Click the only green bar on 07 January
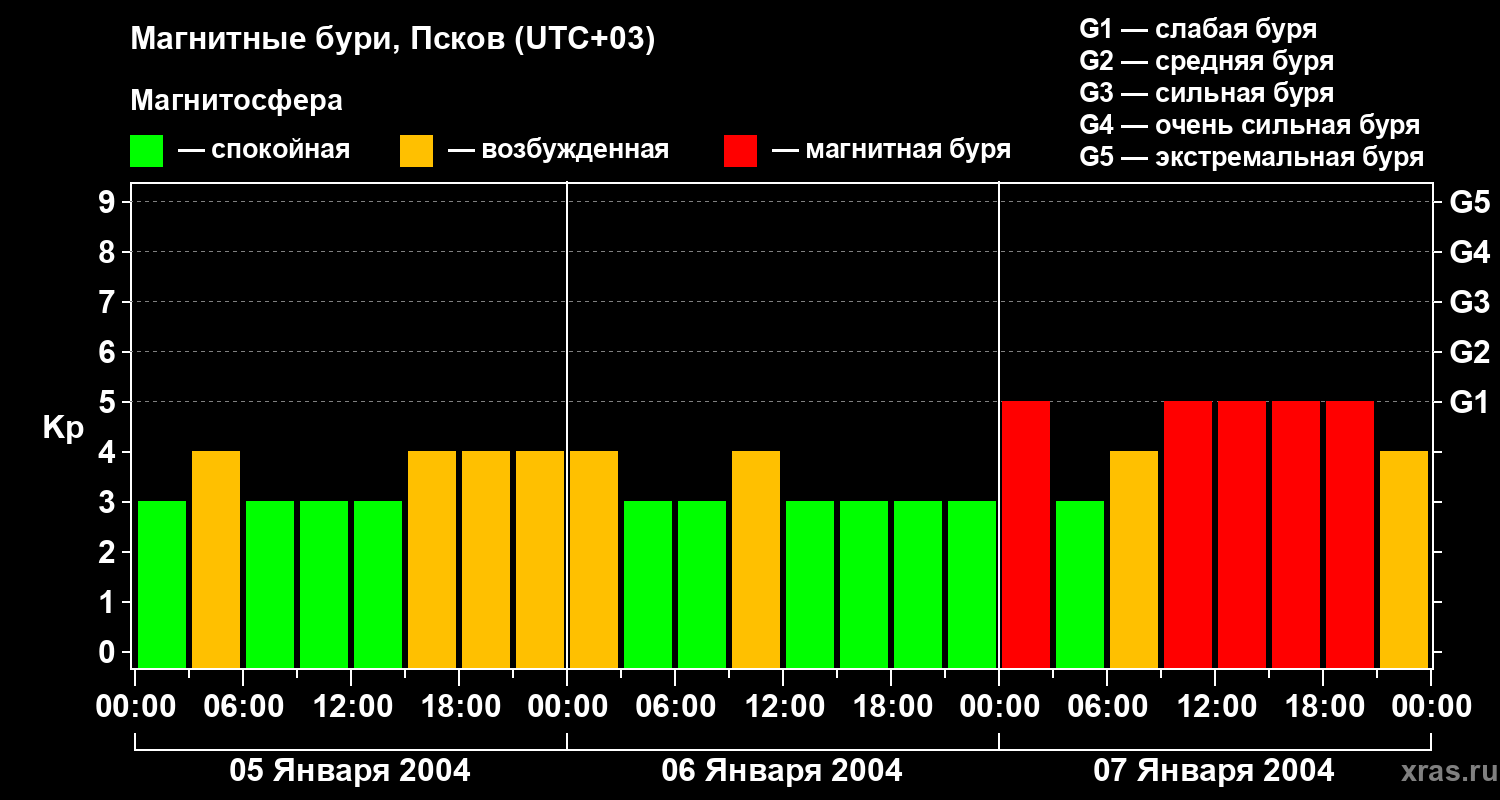Image resolution: width=1500 pixels, height=800 pixels. click(x=1080, y=584)
